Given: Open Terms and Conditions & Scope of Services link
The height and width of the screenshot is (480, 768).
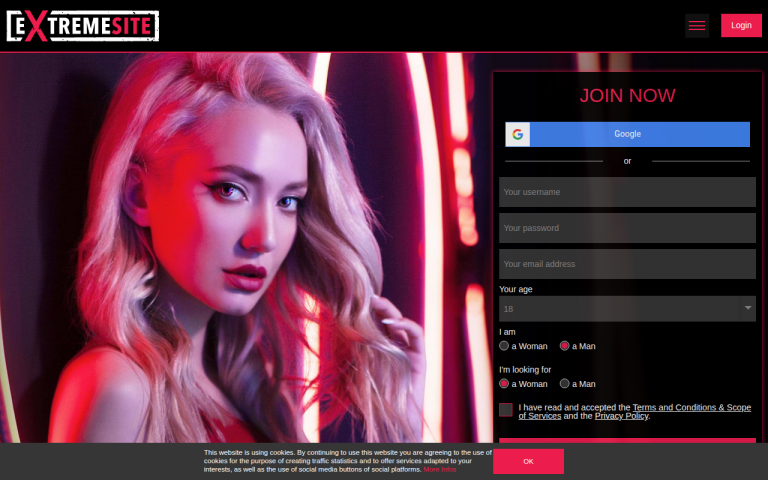Looking at the screenshot, I should [x=635, y=411].
